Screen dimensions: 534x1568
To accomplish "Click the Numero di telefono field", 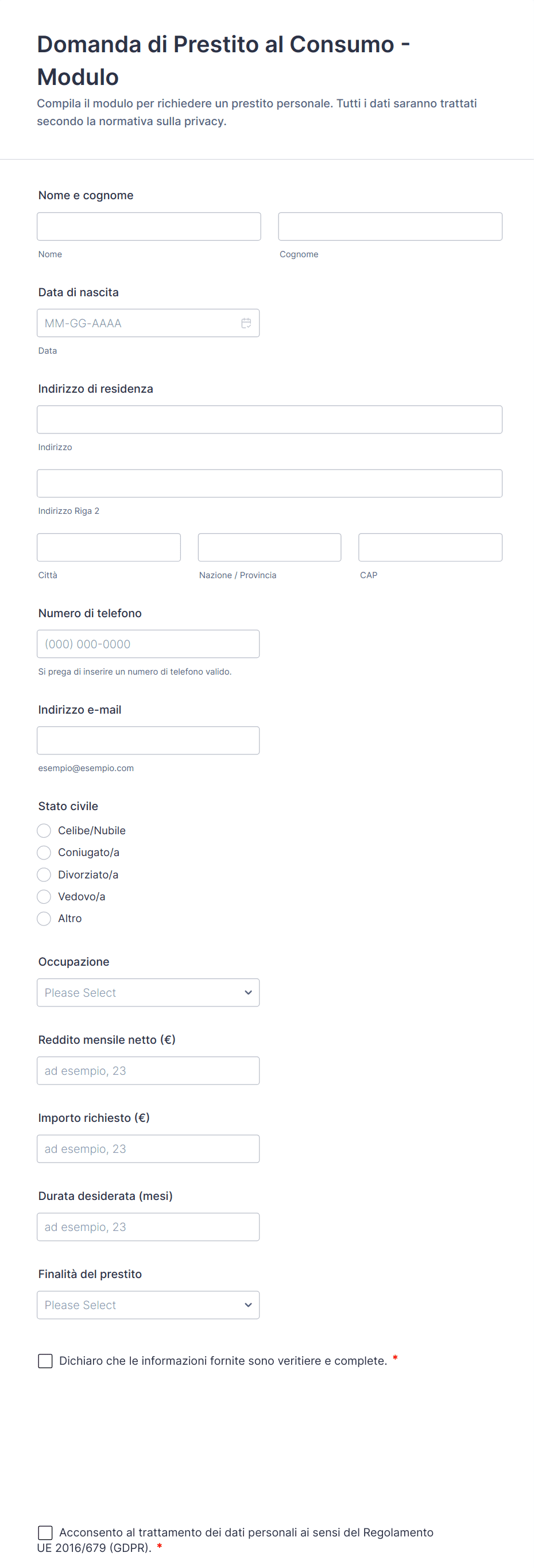I will (x=148, y=644).
